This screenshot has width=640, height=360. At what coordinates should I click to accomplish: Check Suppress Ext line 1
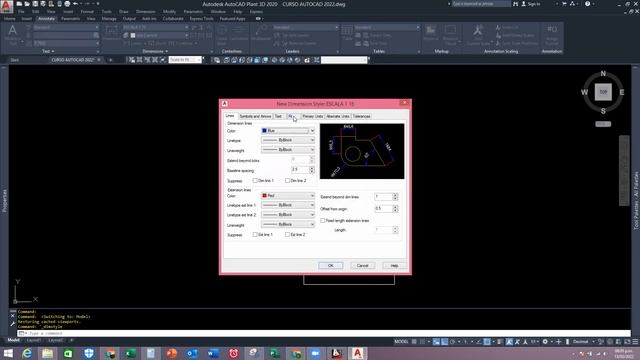click(255, 235)
